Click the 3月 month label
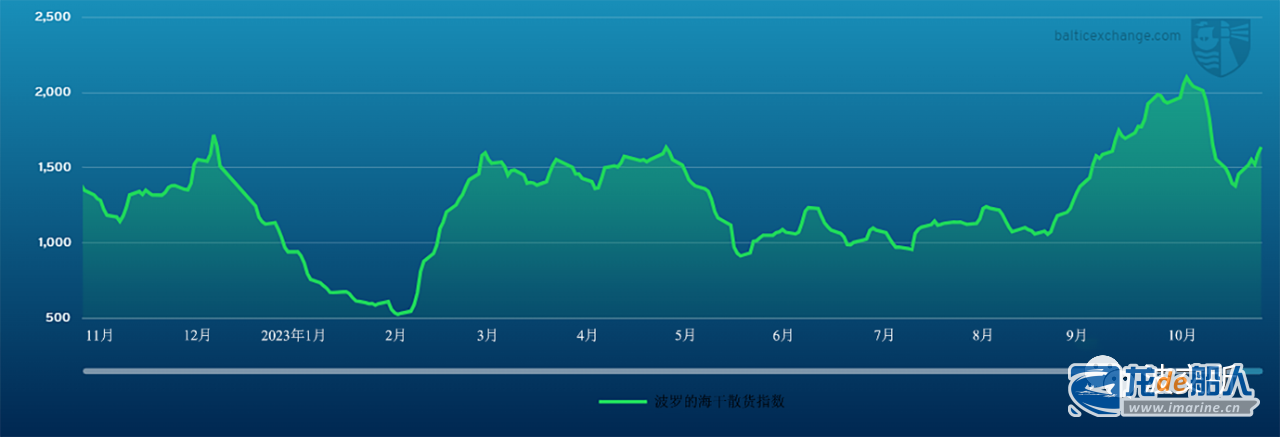The image size is (1280, 437). pos(487,336)
